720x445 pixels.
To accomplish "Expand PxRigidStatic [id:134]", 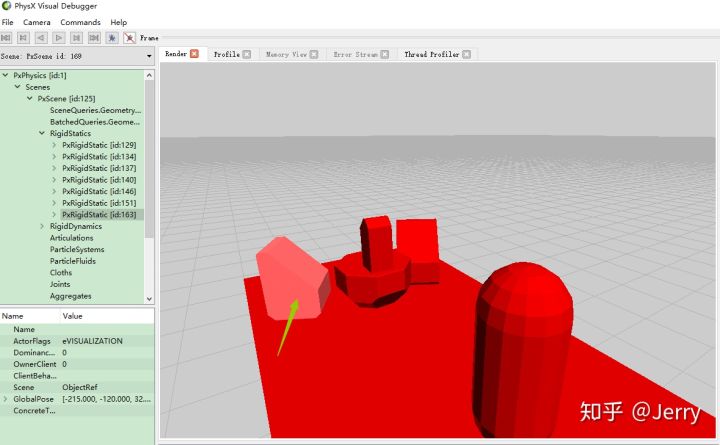I will click(54, 157).
